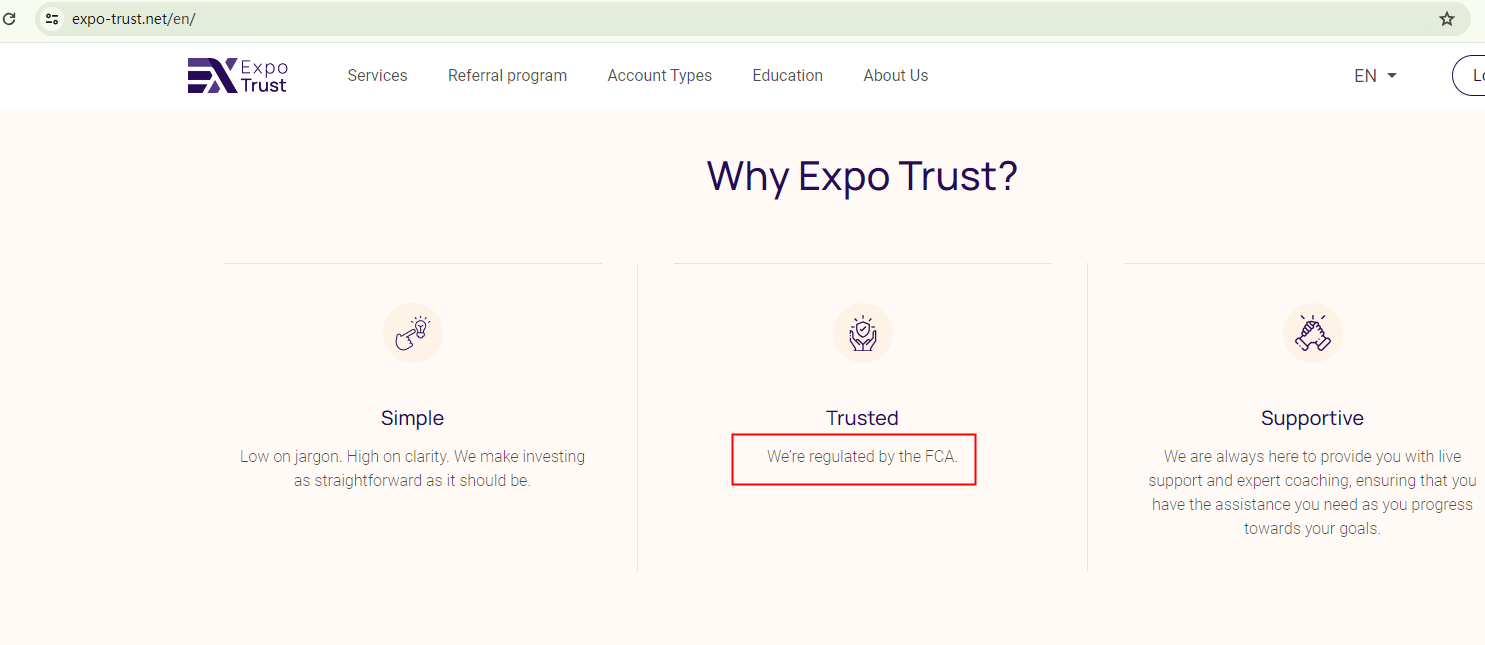Screen dimensions: 1485x645
Task: Click the "Simple" card title
Action: [412, 418]
